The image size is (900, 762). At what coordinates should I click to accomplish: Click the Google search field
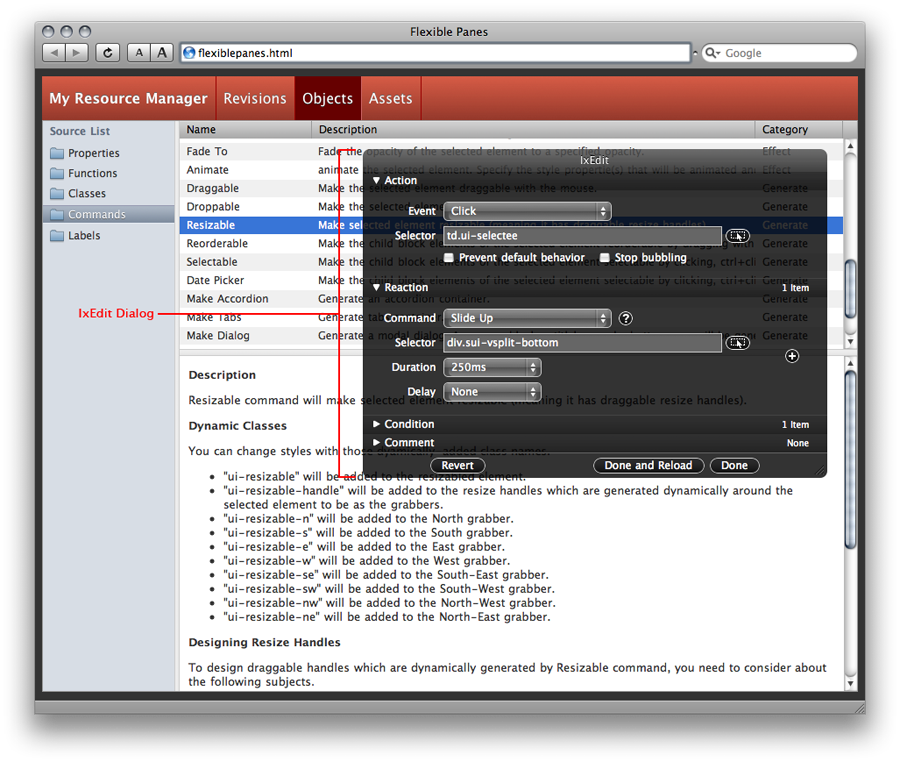coord(785,53)
